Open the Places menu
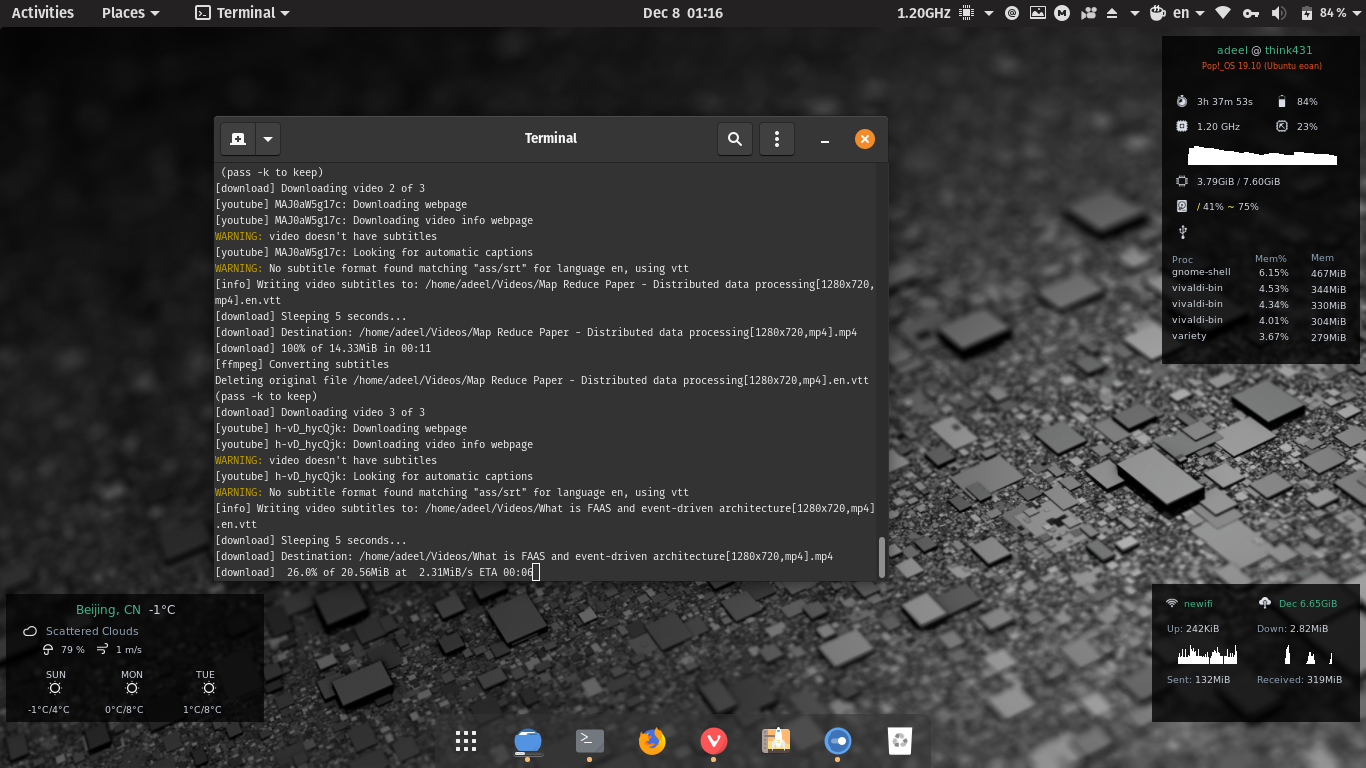The height and width of the screenshot is (768, 1366). [x=130, y=13]
